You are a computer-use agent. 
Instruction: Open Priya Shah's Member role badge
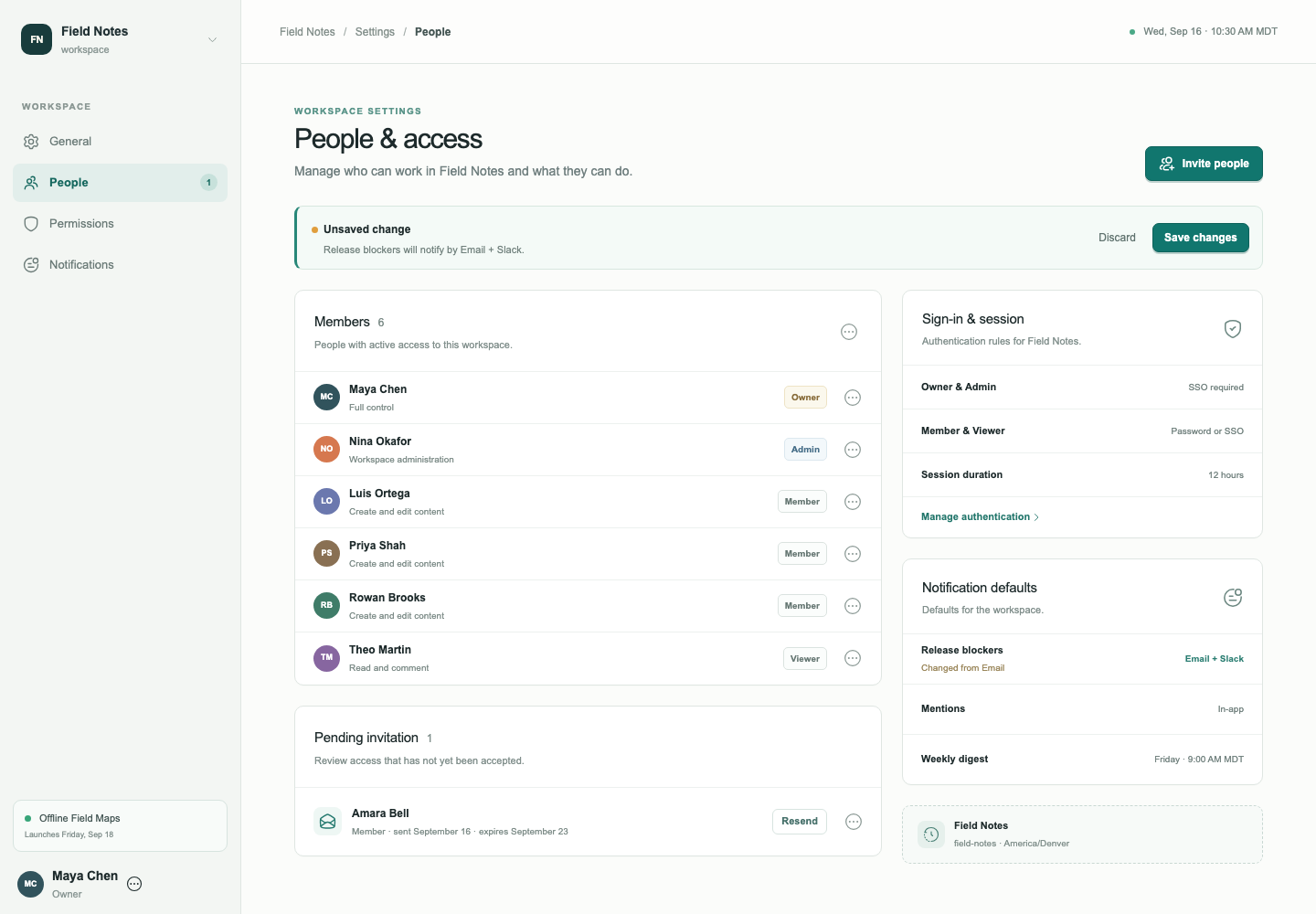pos(802,554)
